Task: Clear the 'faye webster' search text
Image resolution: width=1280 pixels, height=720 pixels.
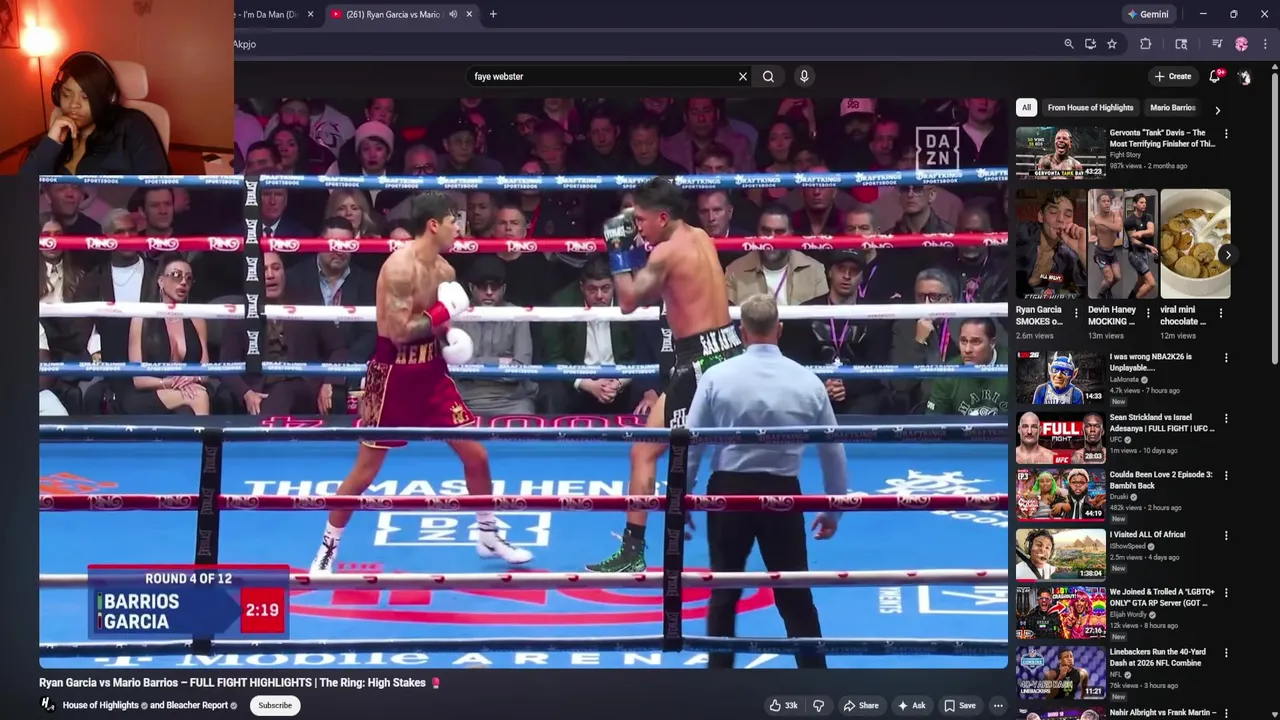Action: coord(743,76)
